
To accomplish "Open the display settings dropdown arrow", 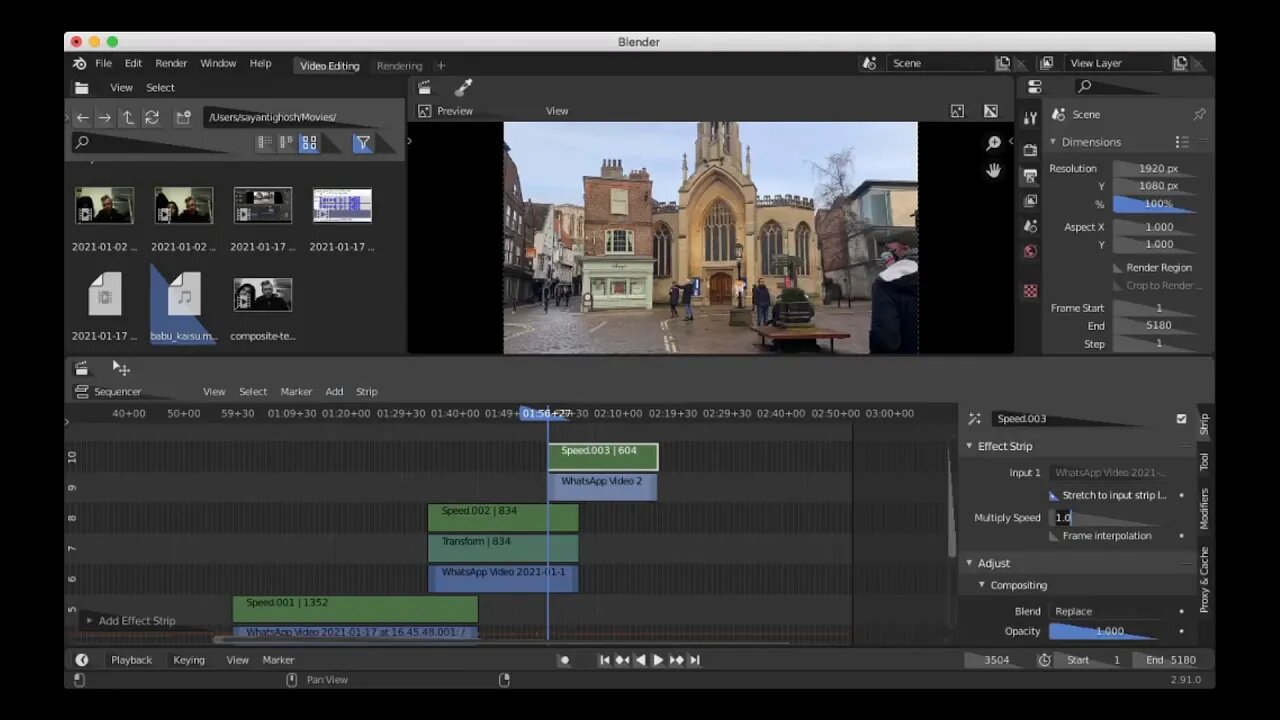I will (331, 143).
